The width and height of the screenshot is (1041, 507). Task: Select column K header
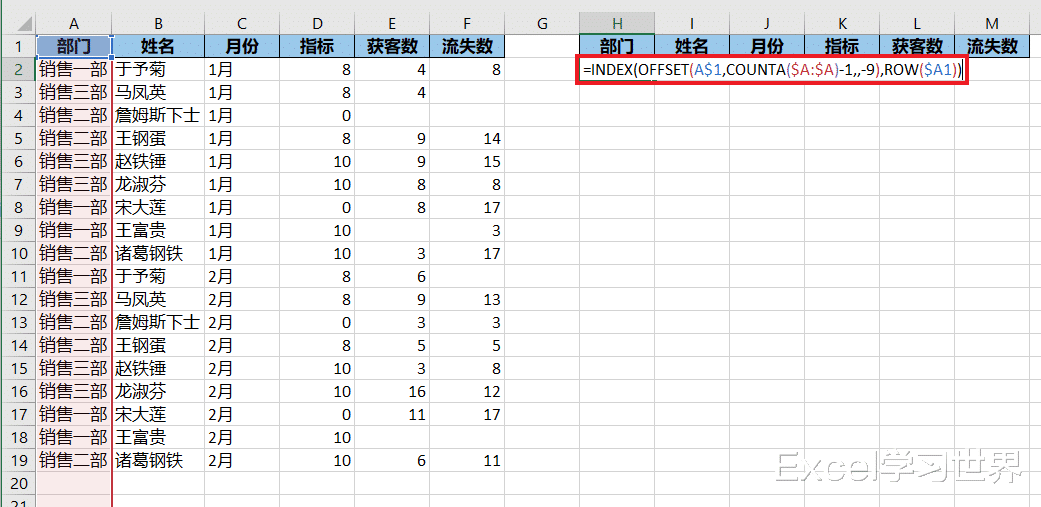point(842,24)
